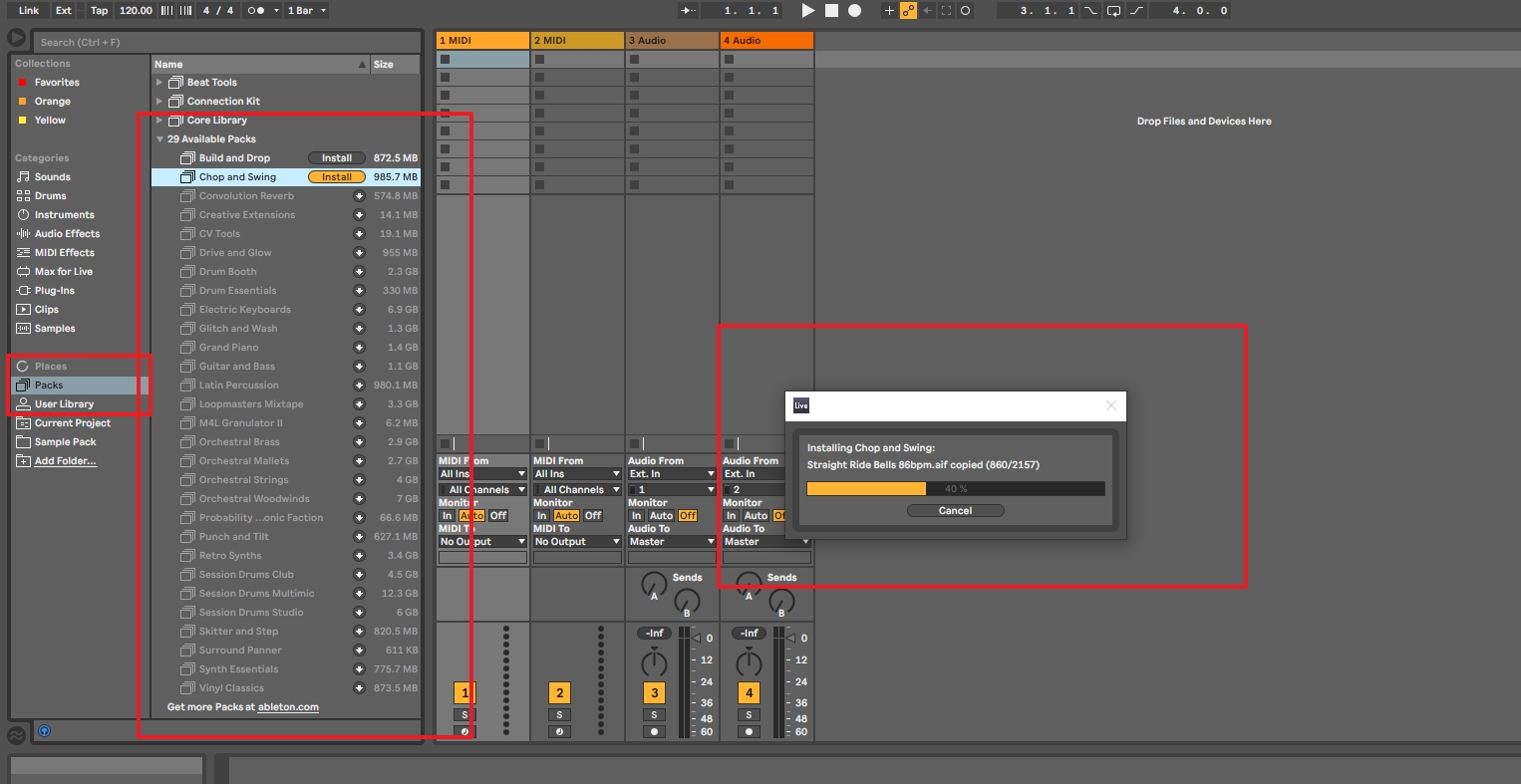Toggle the Ext sync button
Viewport: 1521px width, 784px height.
64,10
